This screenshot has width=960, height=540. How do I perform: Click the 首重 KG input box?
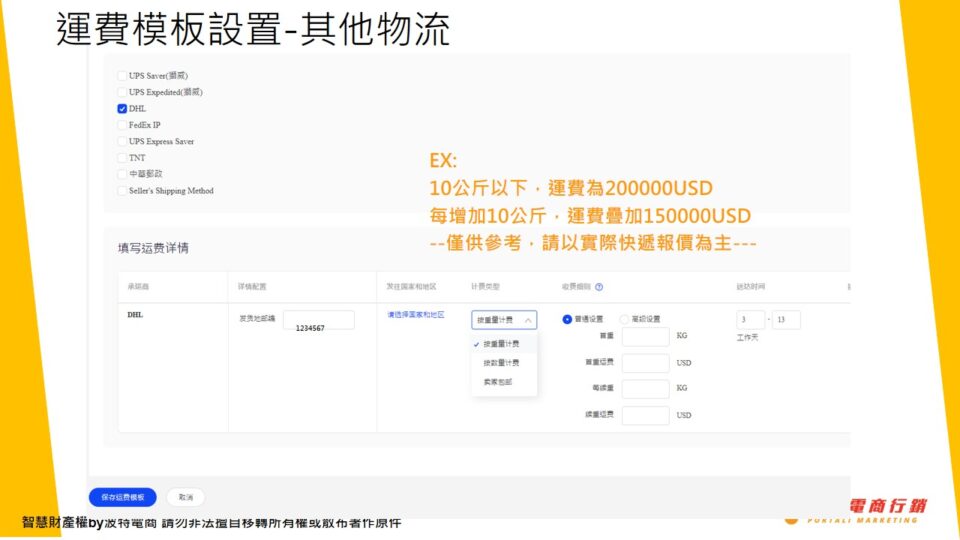tap(645, 336)
